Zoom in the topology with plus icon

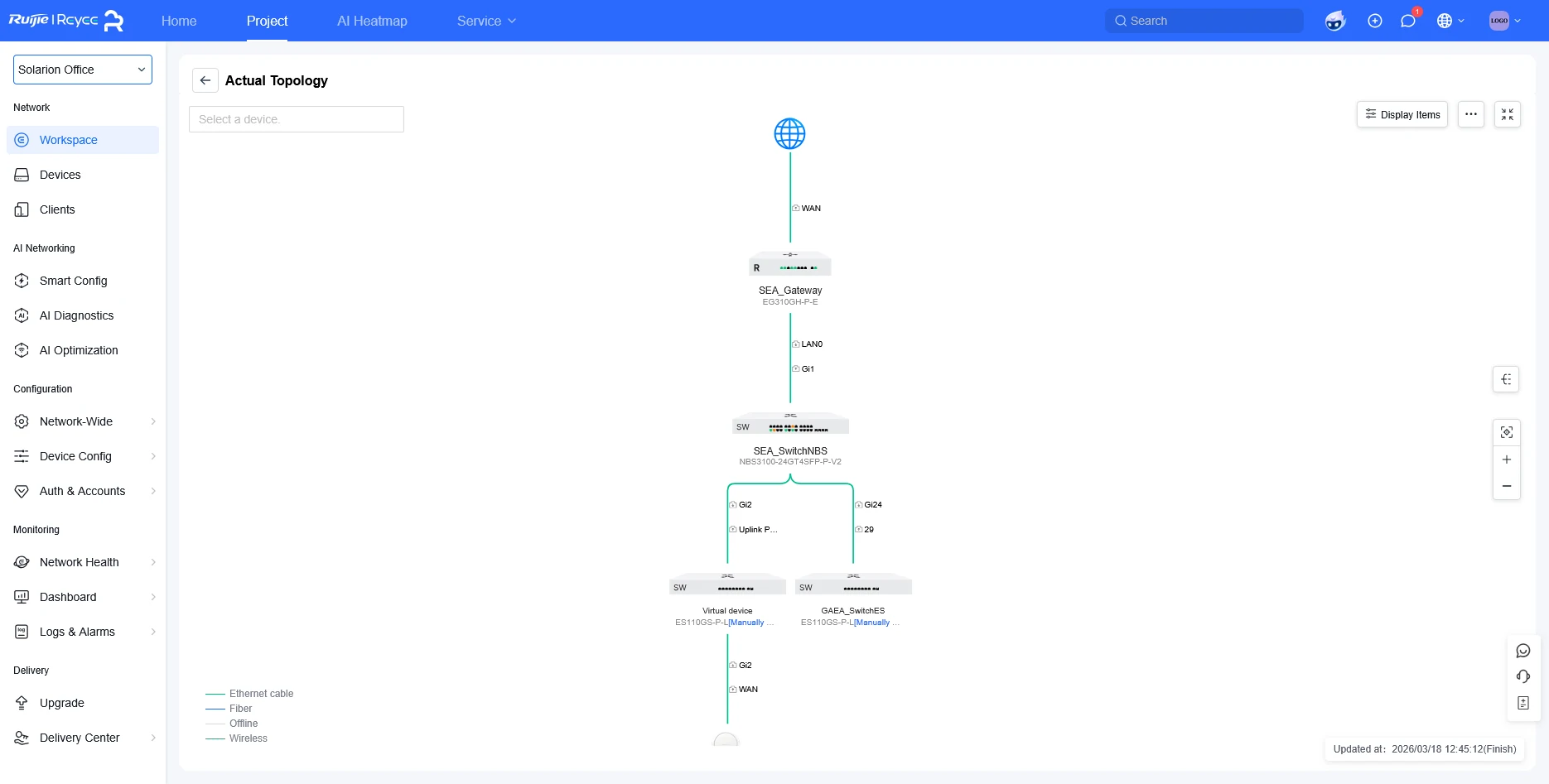click(1507, 459)
